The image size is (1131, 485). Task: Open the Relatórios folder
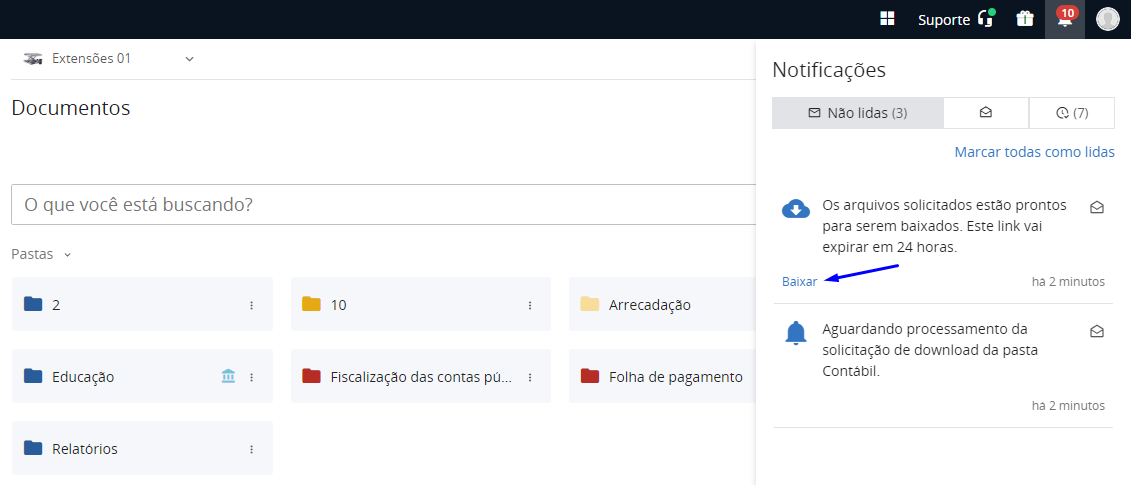pyautogui.click(x=85, y=449)
